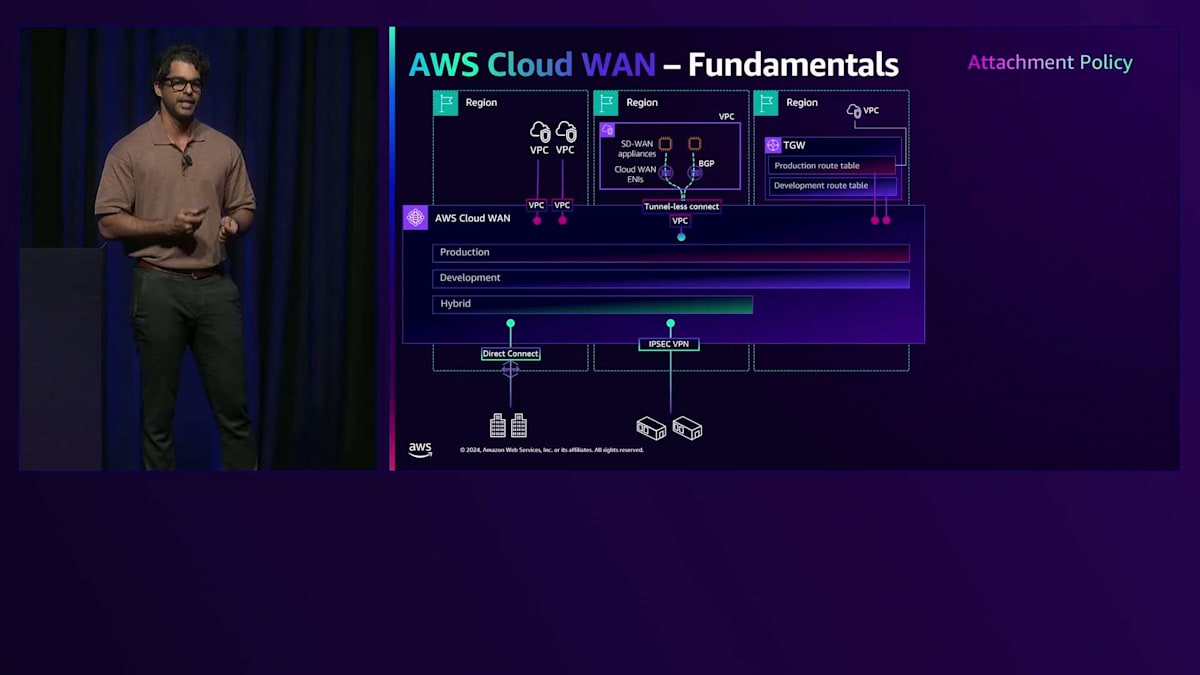This screenshot has width=1200, height=675.
Task: Click the Production route table box
Action: (832, 166)
